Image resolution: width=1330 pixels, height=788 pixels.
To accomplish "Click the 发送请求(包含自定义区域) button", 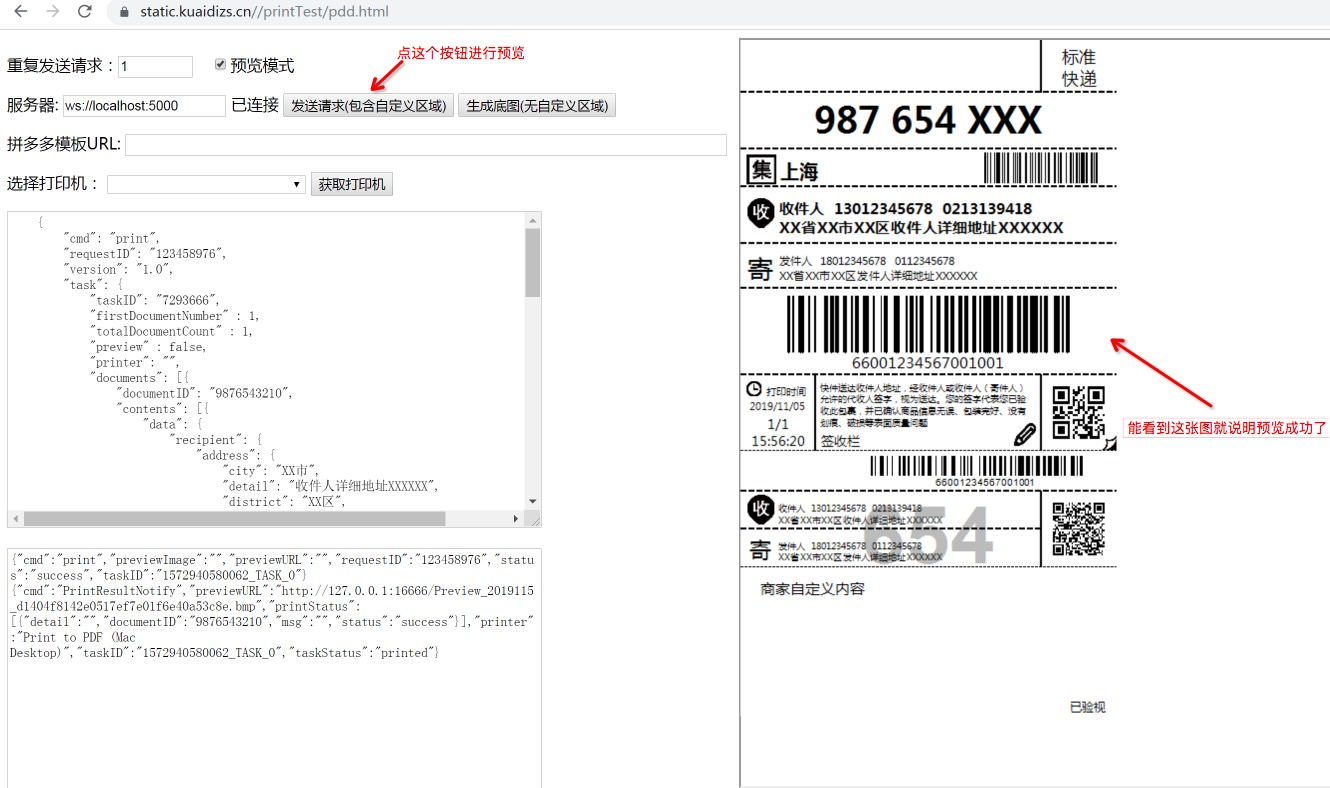I will (x=367, y=106).
